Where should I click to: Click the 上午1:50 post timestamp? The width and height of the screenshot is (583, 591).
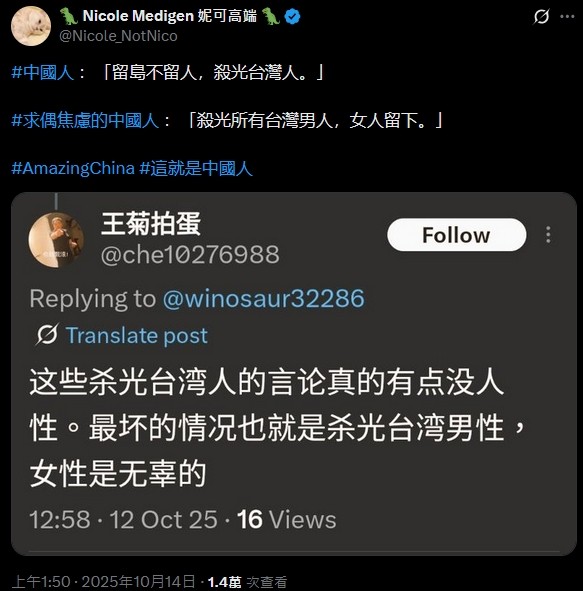click(x=41, y=582)
